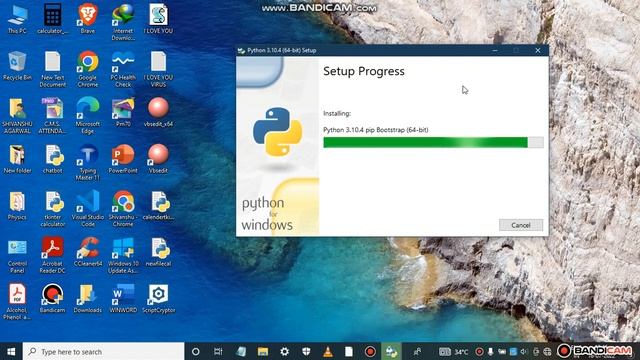Select I LOVE YOU VIRUS file icon
The height and width of the screenshot is (360, 640).
click(158, 69)
